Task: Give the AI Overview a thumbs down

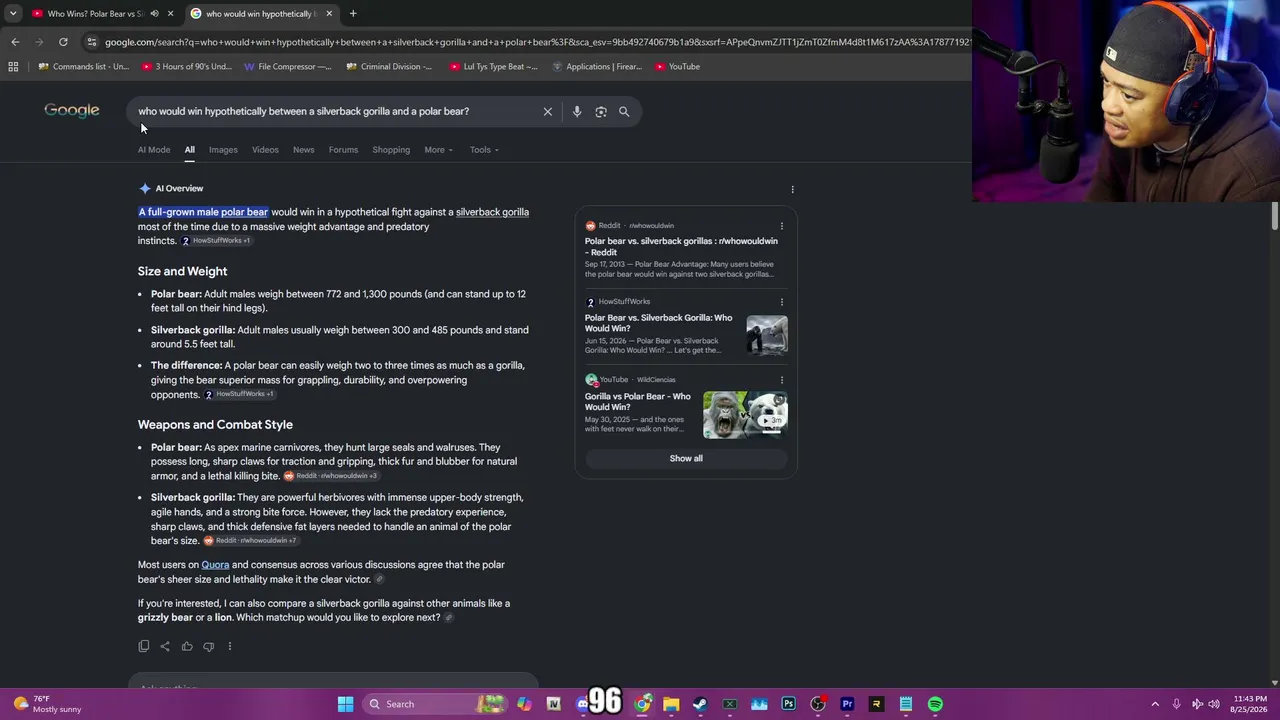Action: pos(208,646)
